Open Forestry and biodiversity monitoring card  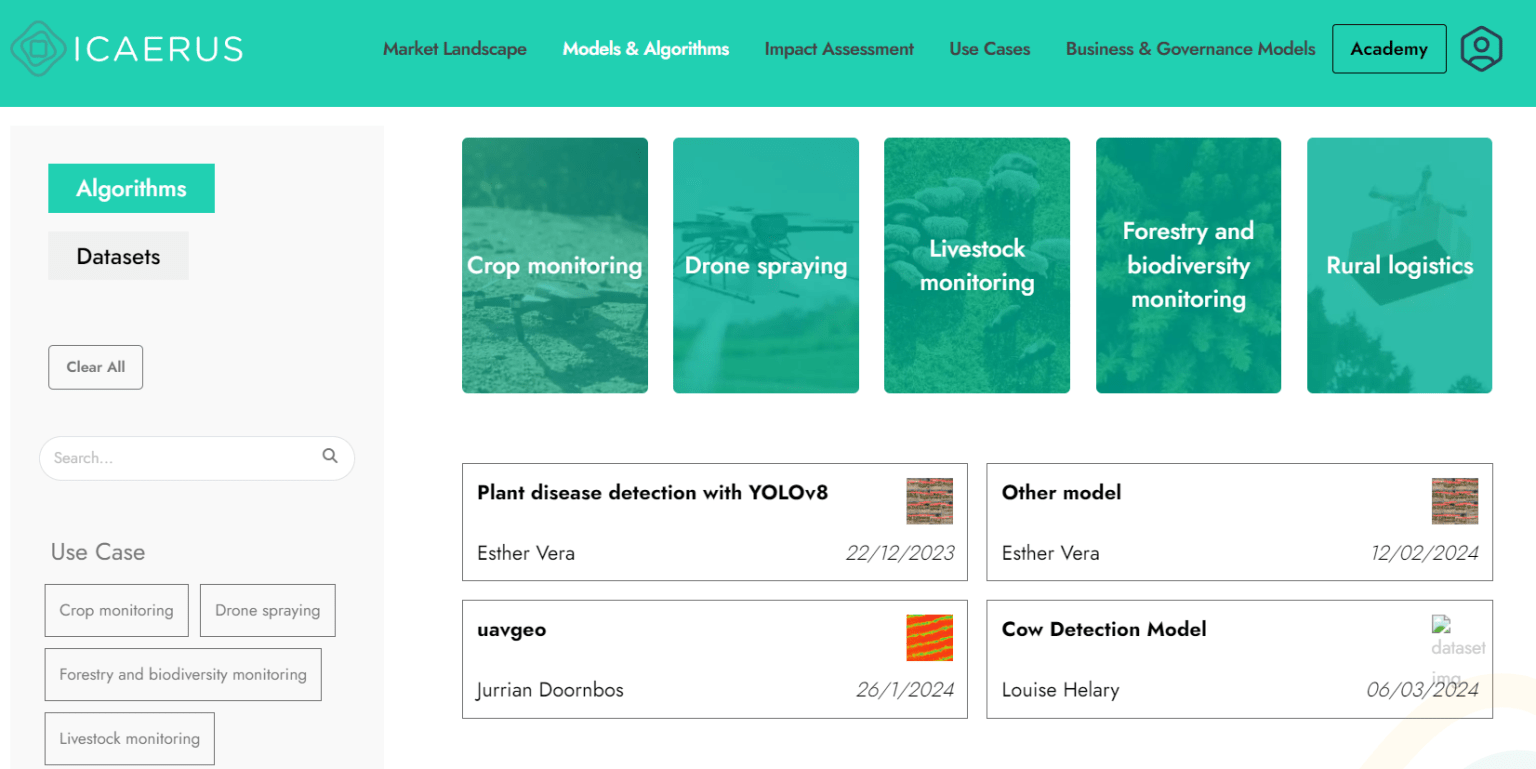point(1188,265)
